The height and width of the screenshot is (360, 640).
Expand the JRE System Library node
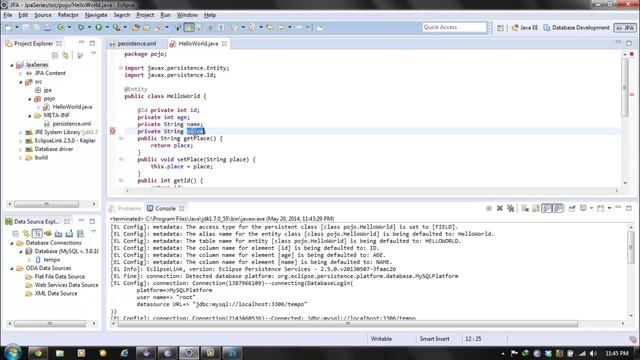click(21, 132)
